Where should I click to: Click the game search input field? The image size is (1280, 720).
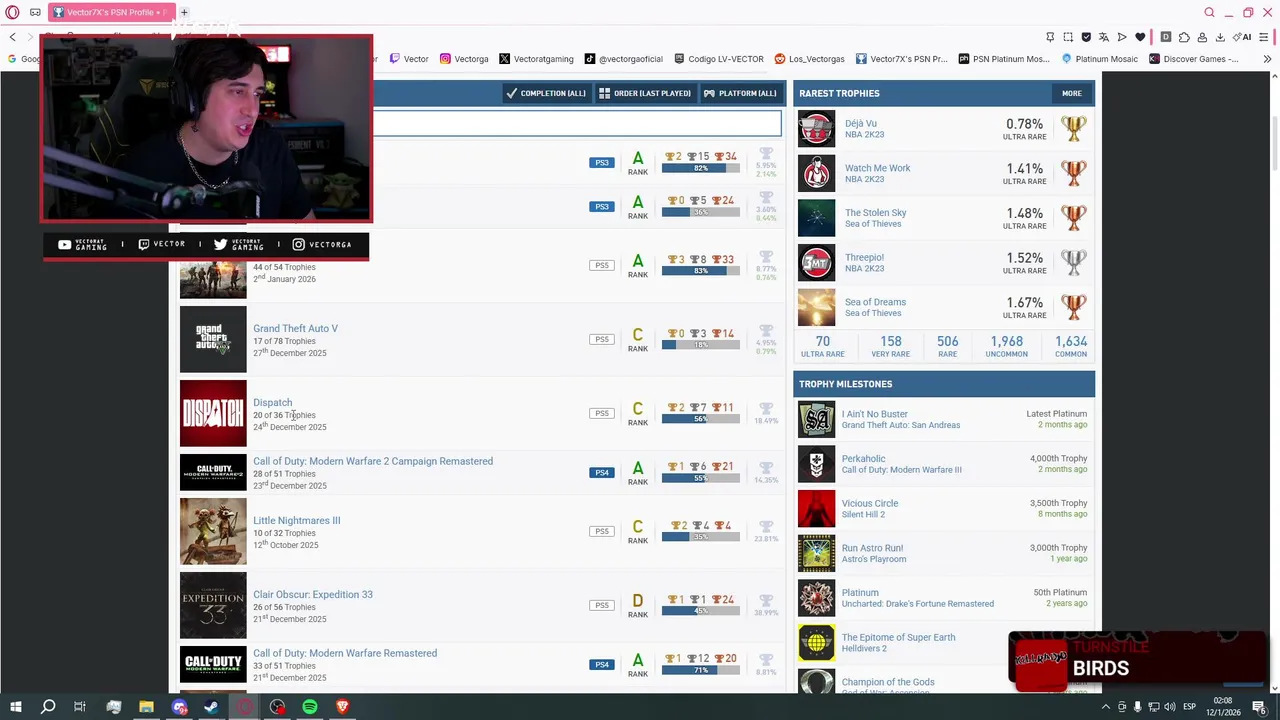[576, 123]
